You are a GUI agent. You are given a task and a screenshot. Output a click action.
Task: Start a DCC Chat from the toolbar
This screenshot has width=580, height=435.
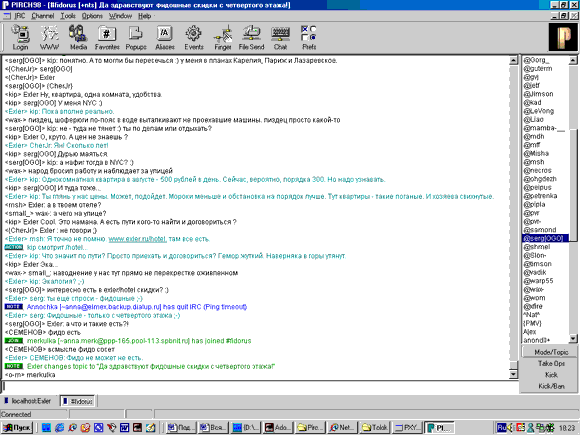click(280, 37)
